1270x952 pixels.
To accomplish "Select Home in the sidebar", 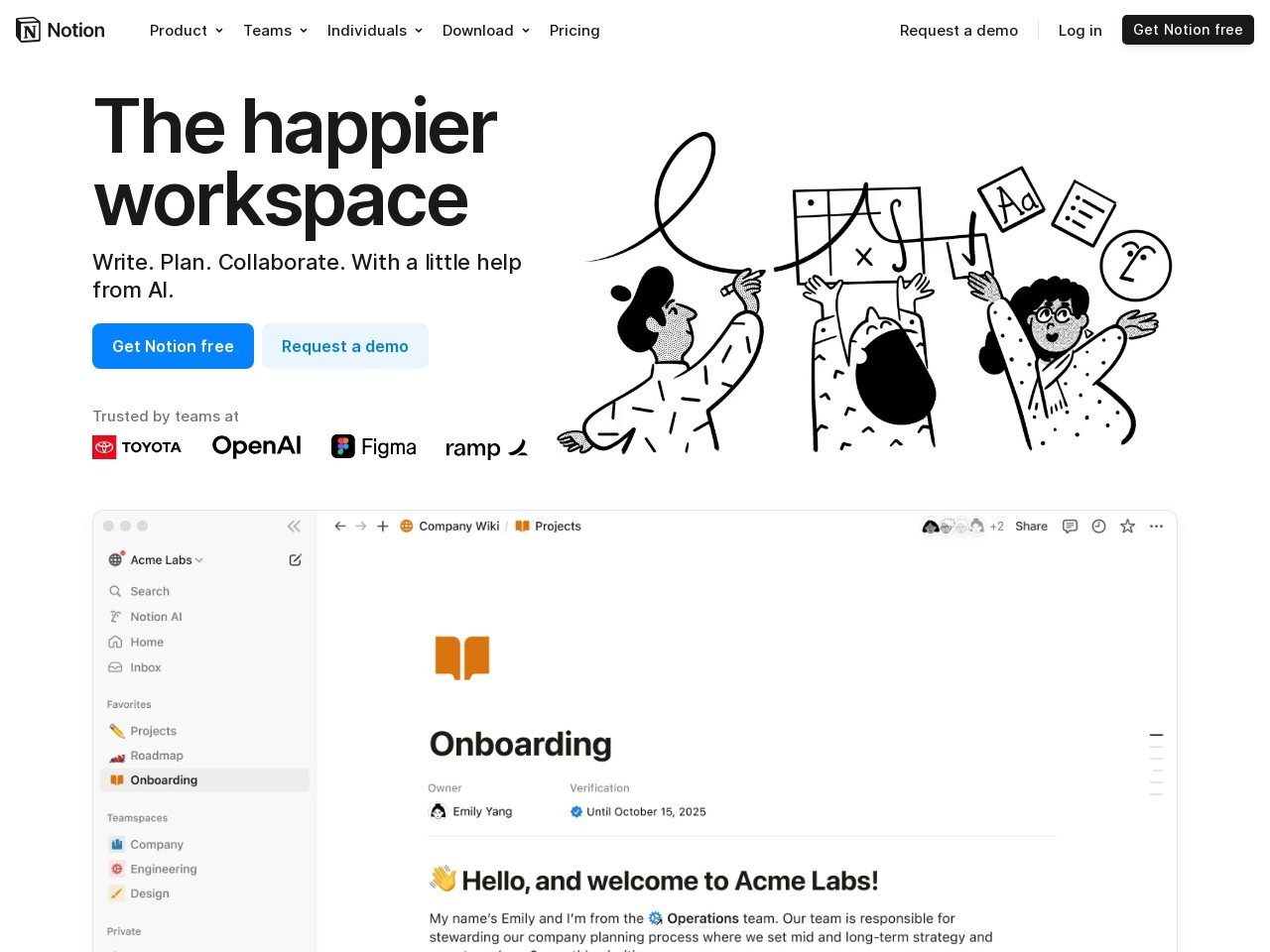I will (x=147, y=642).
